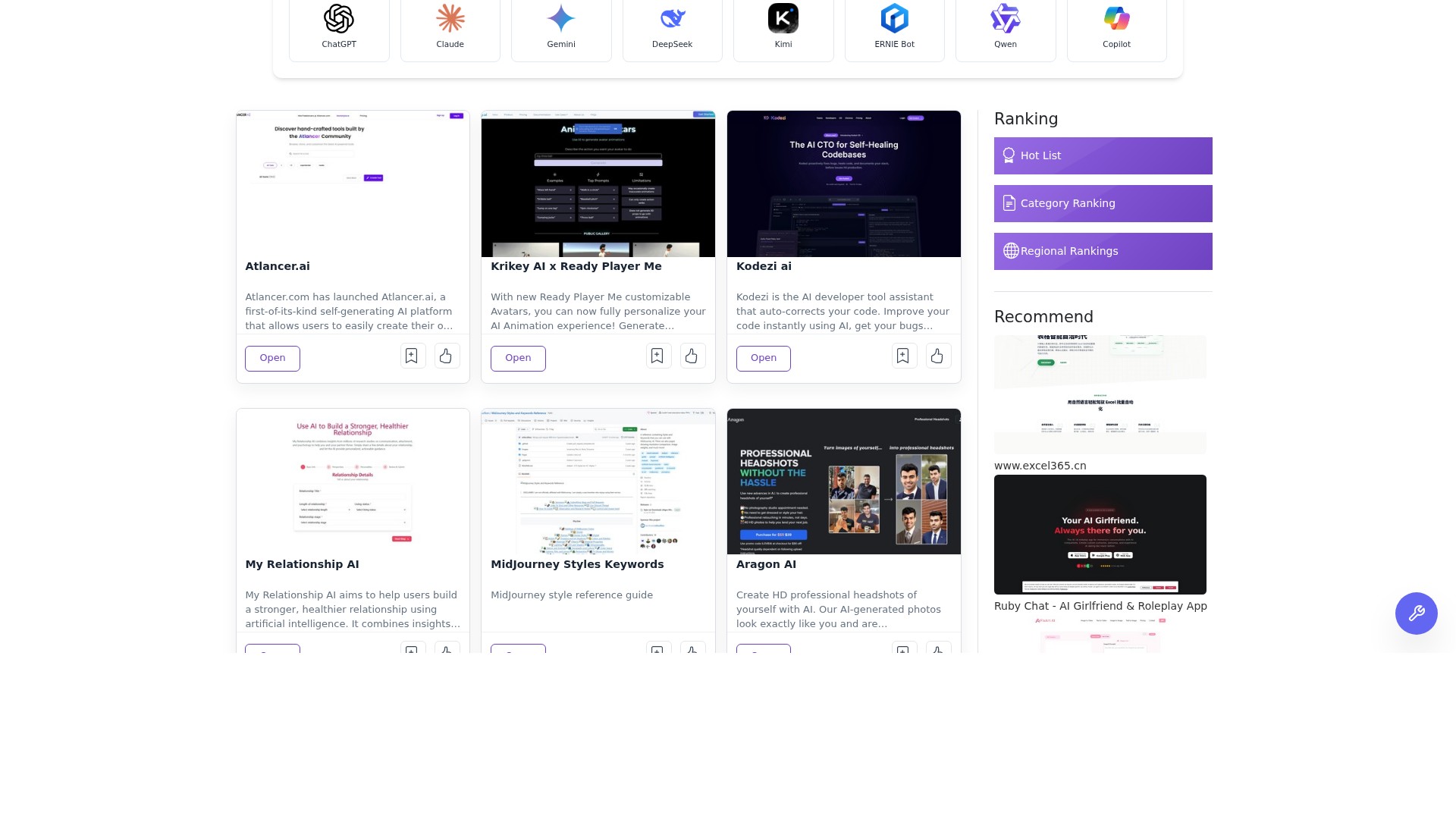Click the floating wrench tool button
Screen dimensions: 1456x819
point(1417,613)
